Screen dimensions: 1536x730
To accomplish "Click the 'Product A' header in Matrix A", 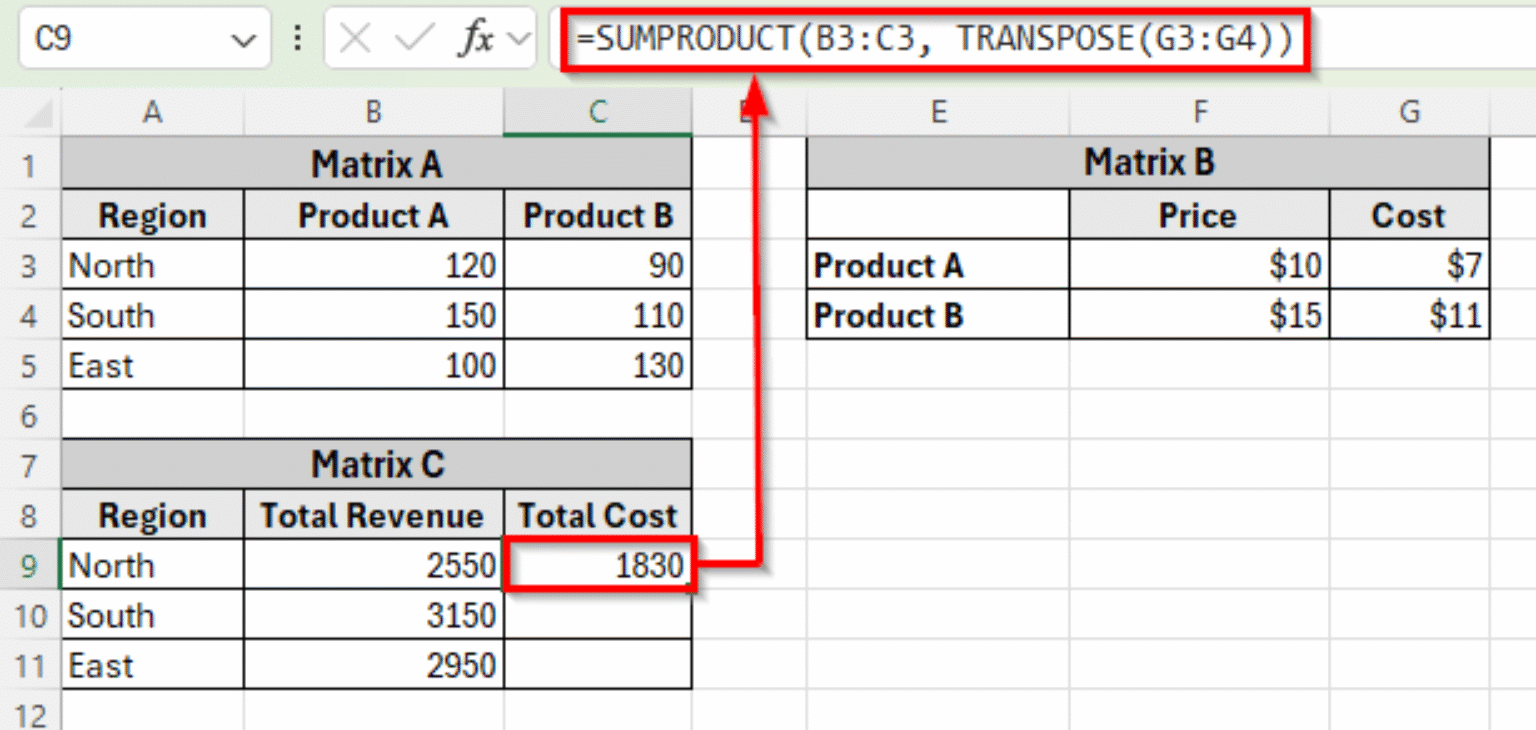I will pos(373,214).
